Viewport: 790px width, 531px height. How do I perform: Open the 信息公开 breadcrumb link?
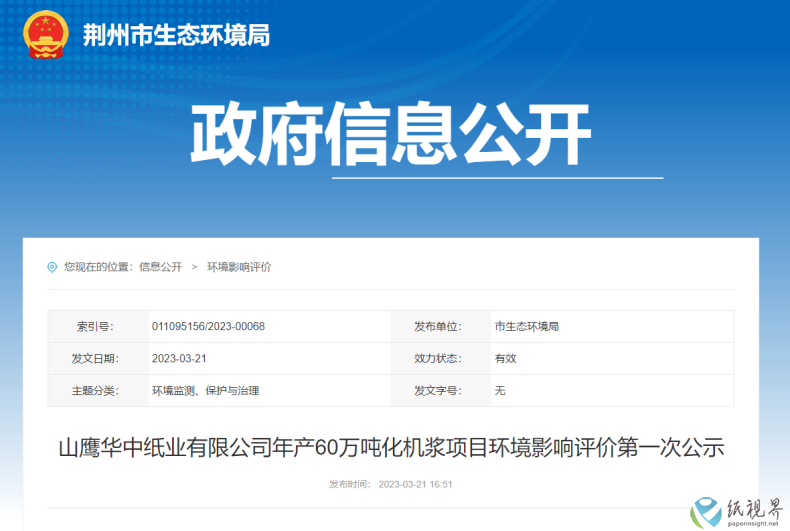pos(161,267)
